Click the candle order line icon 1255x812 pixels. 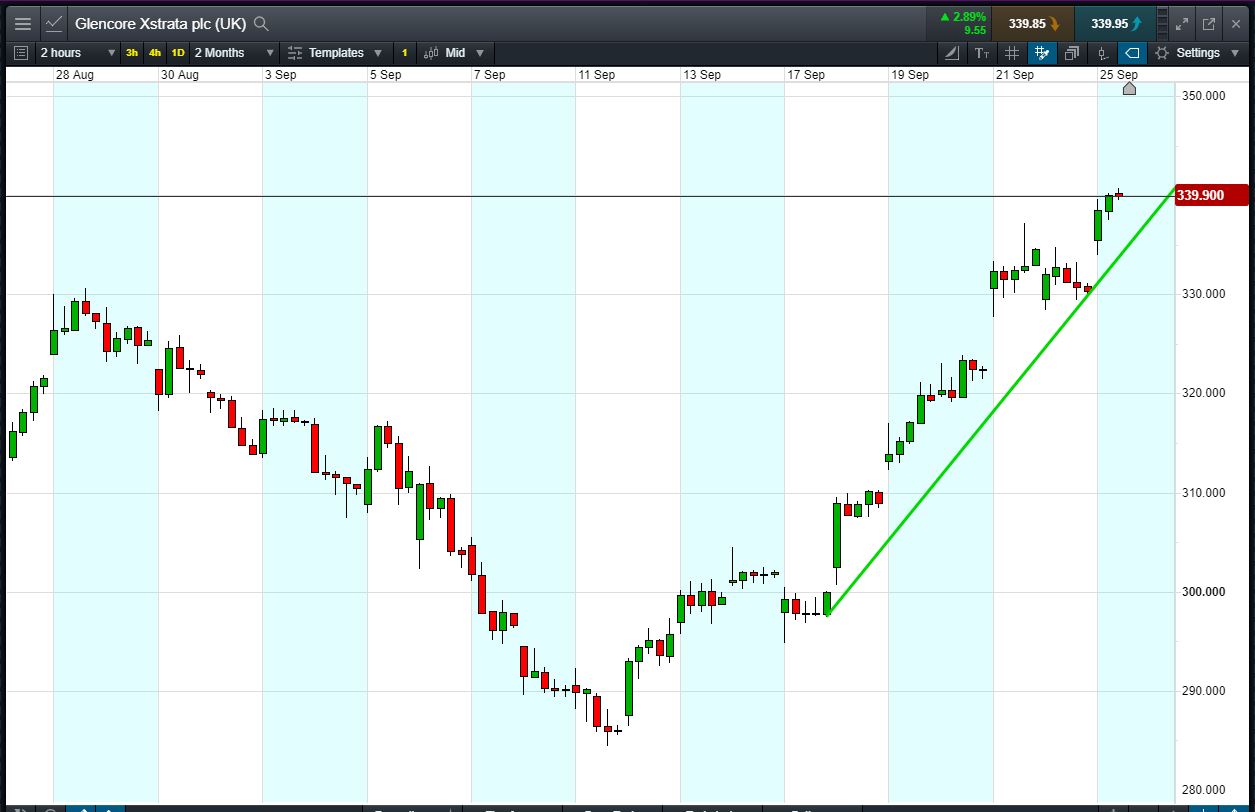click(1102, 53)
